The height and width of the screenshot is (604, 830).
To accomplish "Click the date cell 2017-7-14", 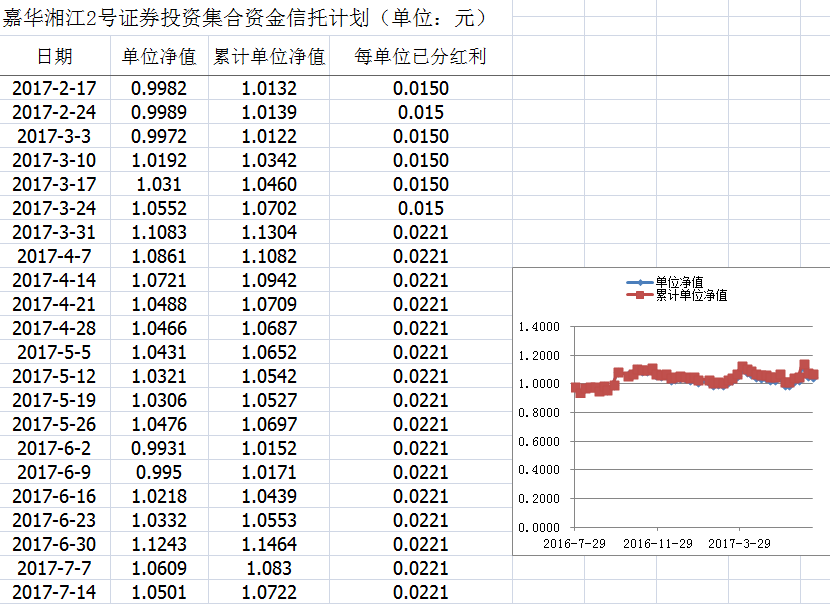I will click(x=54, y=592).
